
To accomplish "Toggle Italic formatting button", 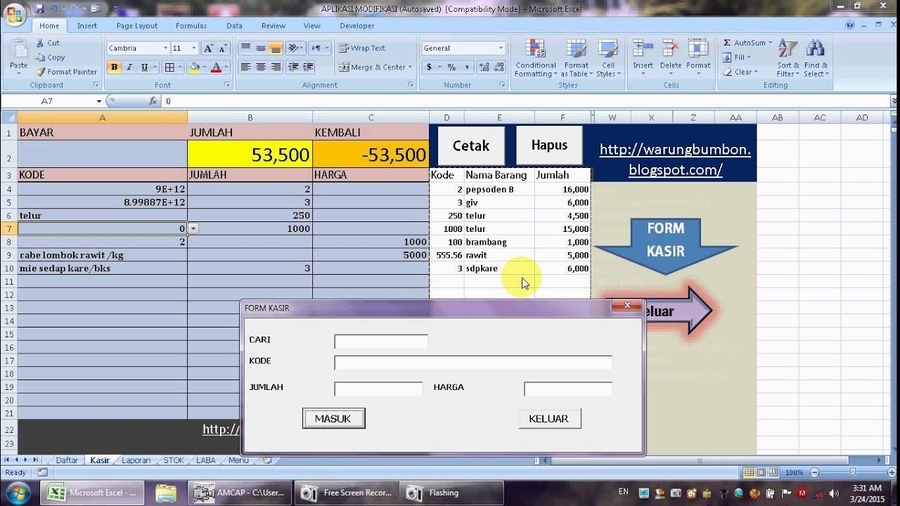I will (x=130, y=67).
